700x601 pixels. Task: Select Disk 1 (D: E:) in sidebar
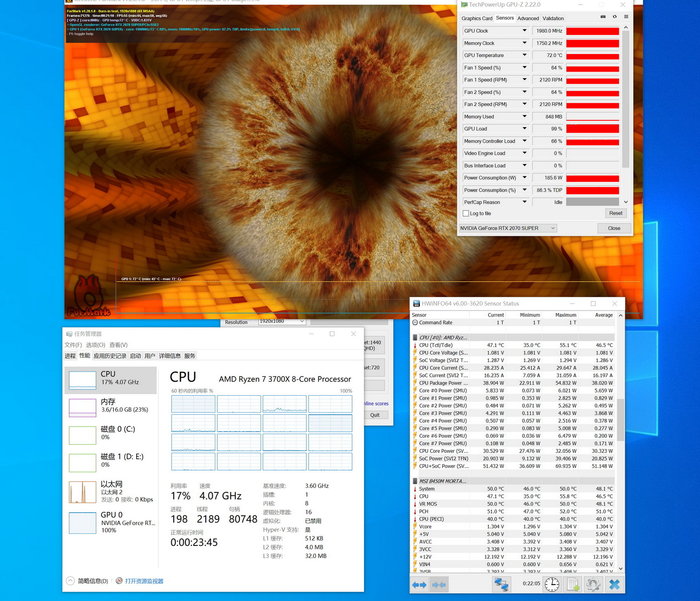[x=111, y=462]
